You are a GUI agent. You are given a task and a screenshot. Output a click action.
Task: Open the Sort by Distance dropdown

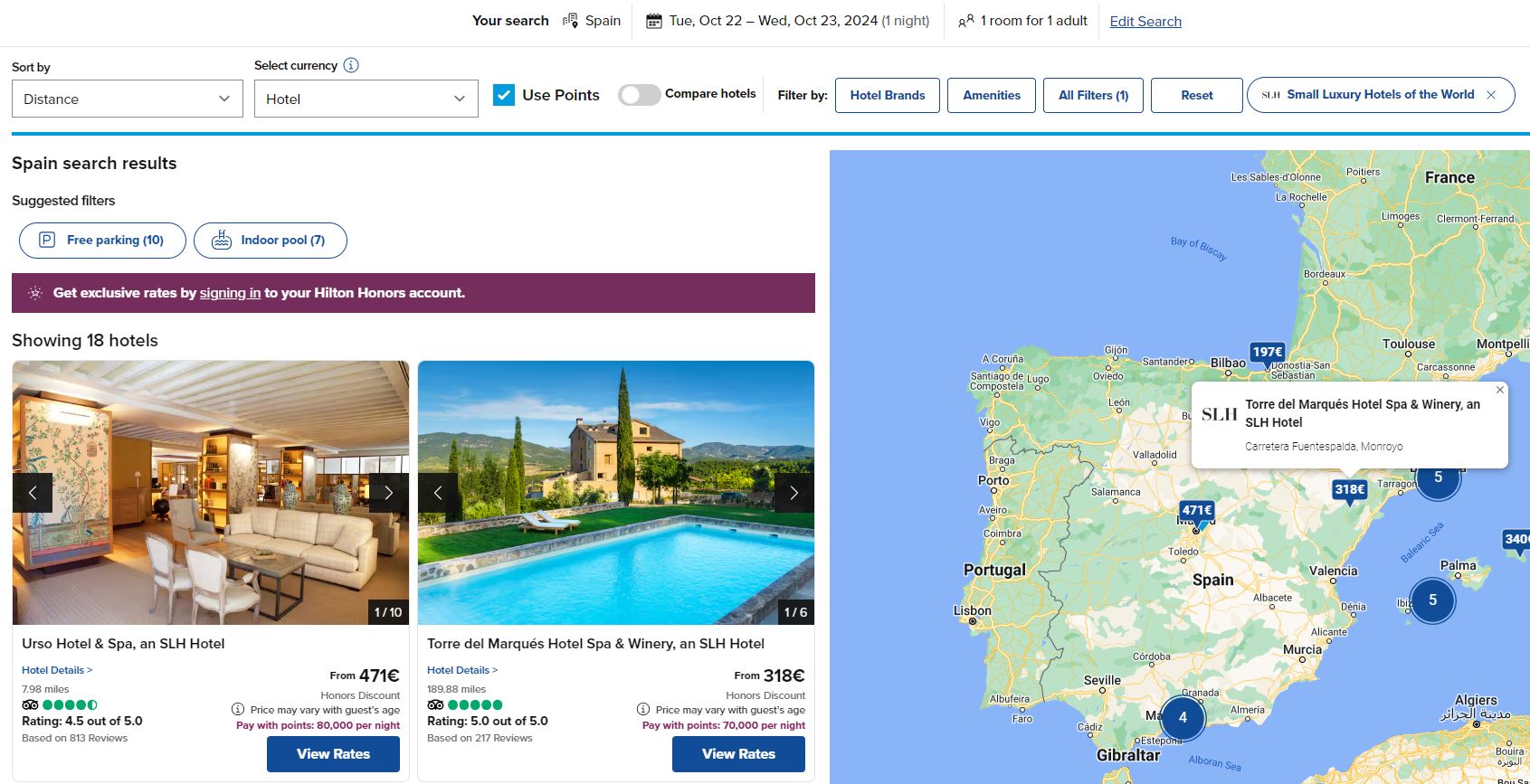pyautogui.click(x=128, y=99)
